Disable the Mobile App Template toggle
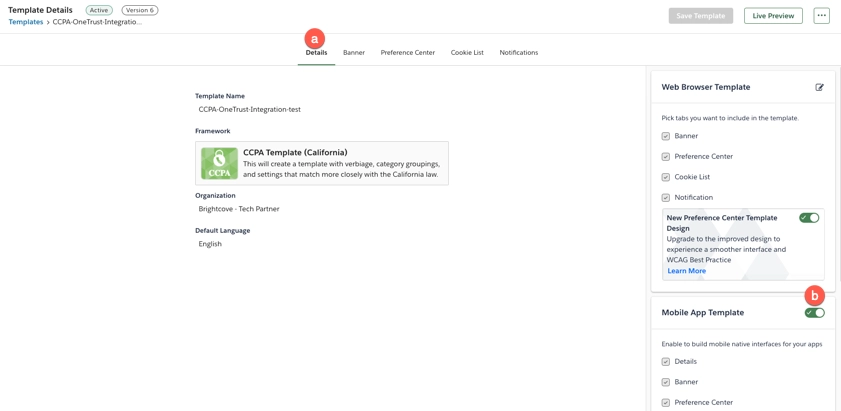Image resolution: width=841 pixels, height=411 pixels. click(814, 313)
